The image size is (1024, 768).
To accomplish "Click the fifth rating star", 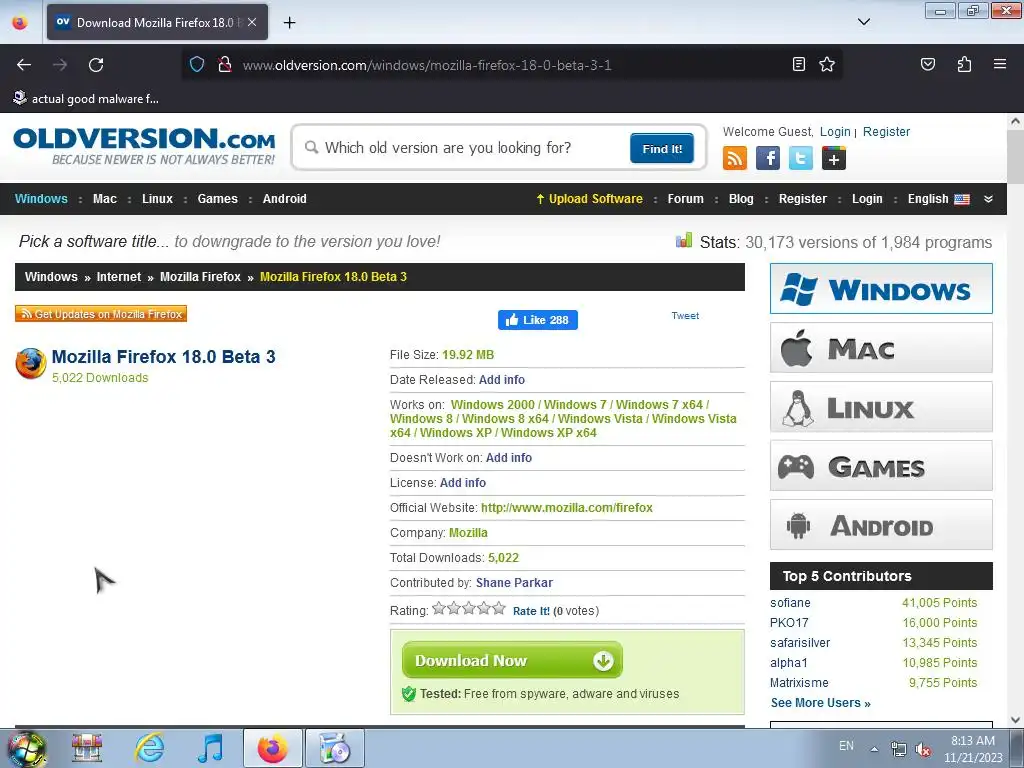I will tap(499, 609).
